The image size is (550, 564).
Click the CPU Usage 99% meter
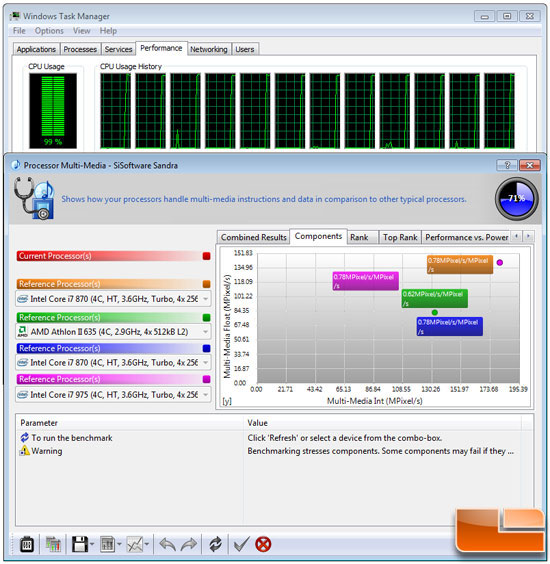(53, 111)
